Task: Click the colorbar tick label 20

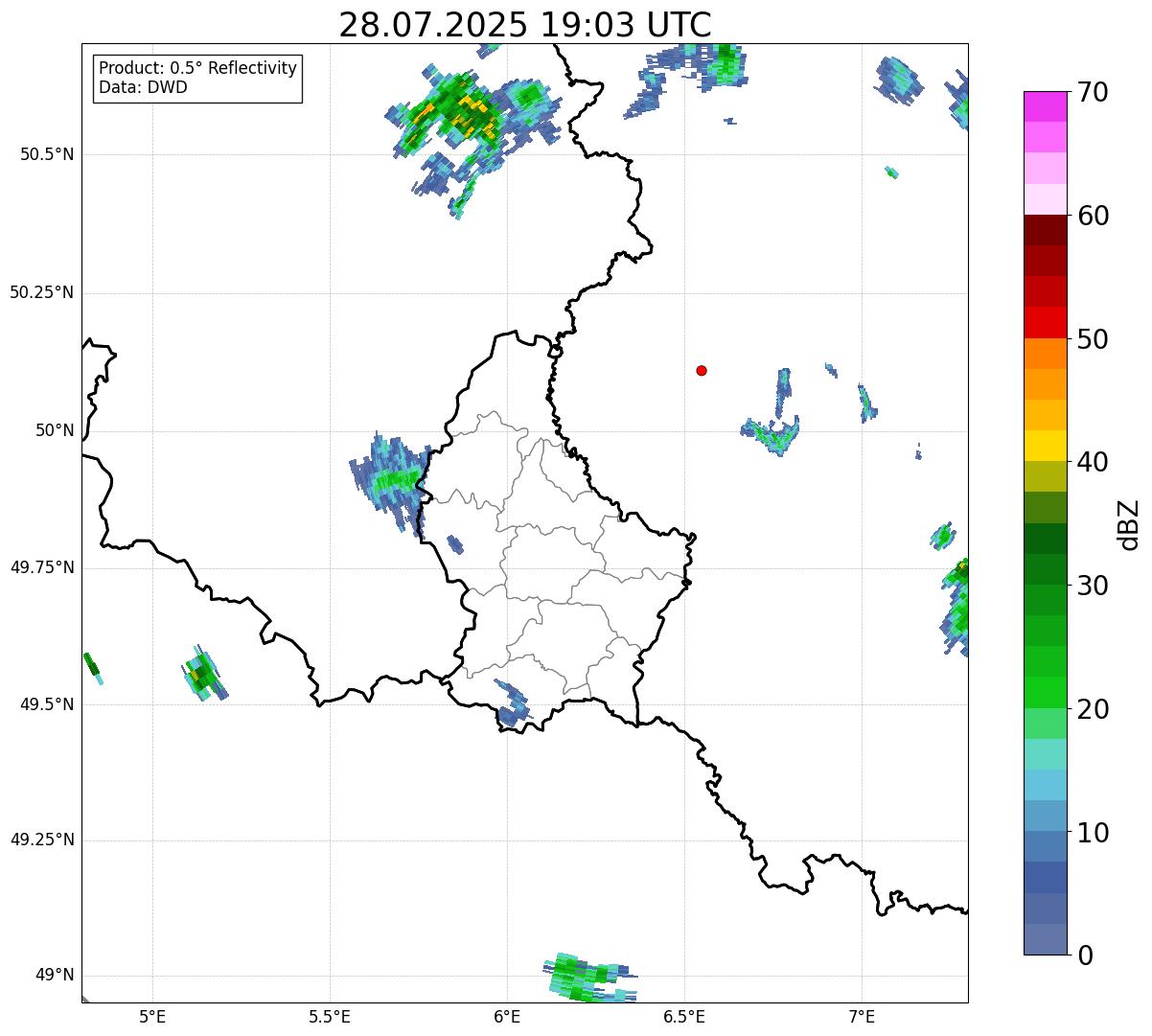Action: pos(1093,709)
